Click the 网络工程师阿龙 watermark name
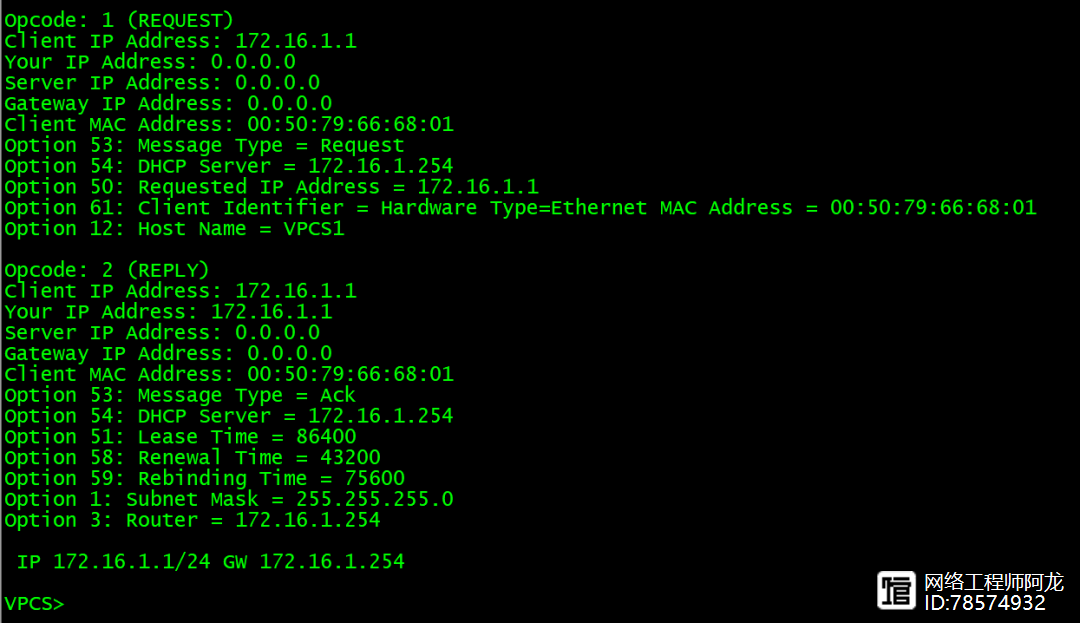The image size is (1080, 623). pyautogui.click(x=993, y=582)
